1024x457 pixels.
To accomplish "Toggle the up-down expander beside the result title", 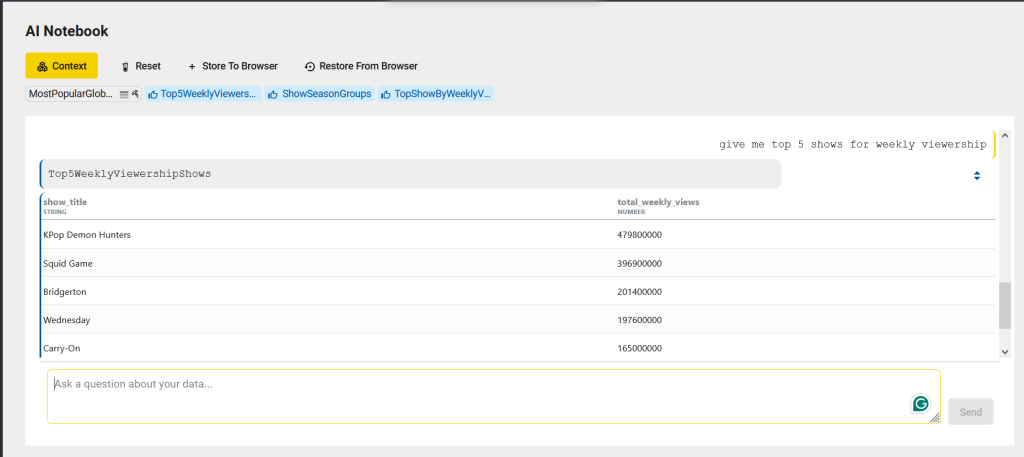I will click(x=976, y=176).
